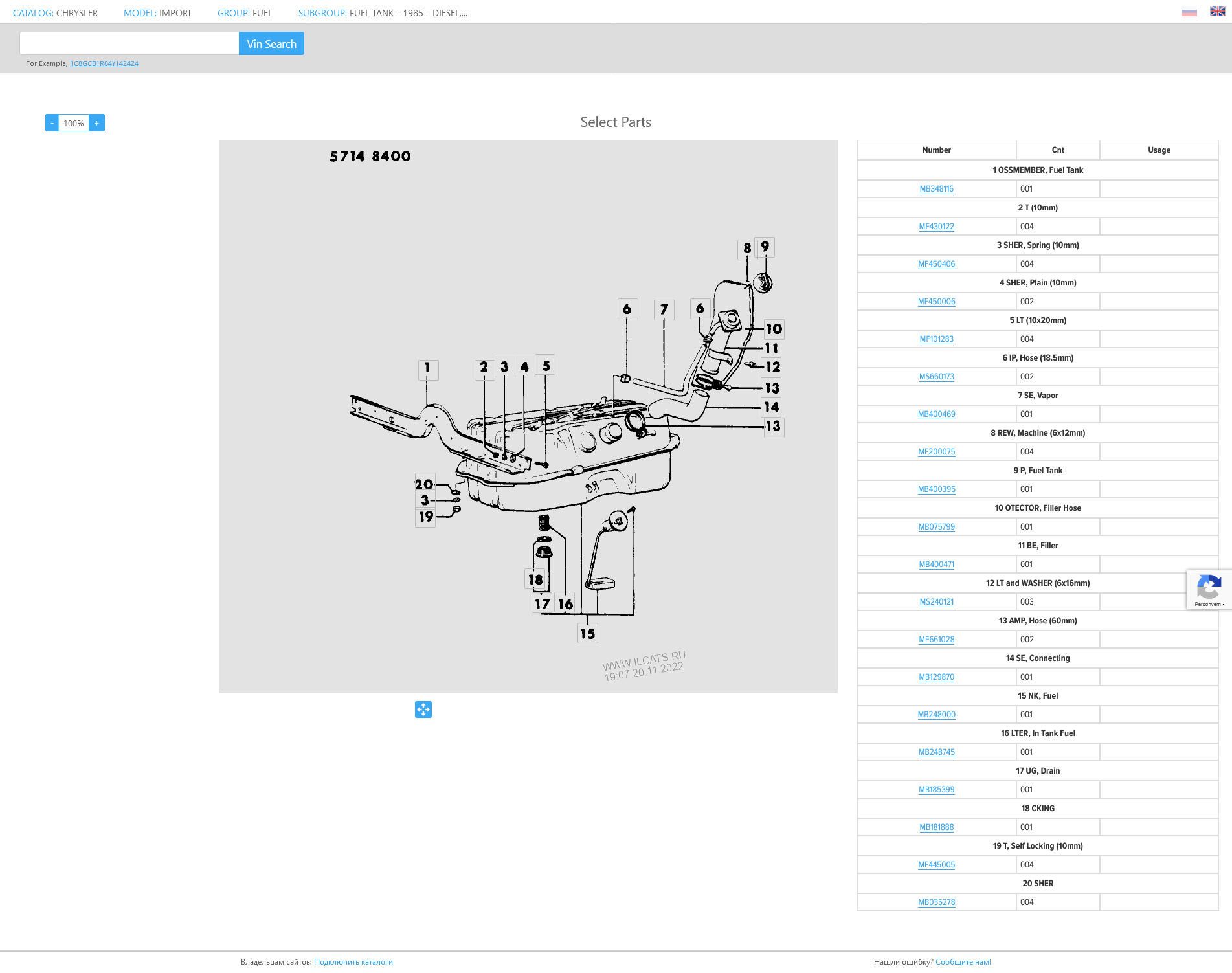The width and height of the screenshot is (1232, 973).
Task: Click the Подключить каталоги footer link
Action: pyautogui.click(x=353, y=962)
